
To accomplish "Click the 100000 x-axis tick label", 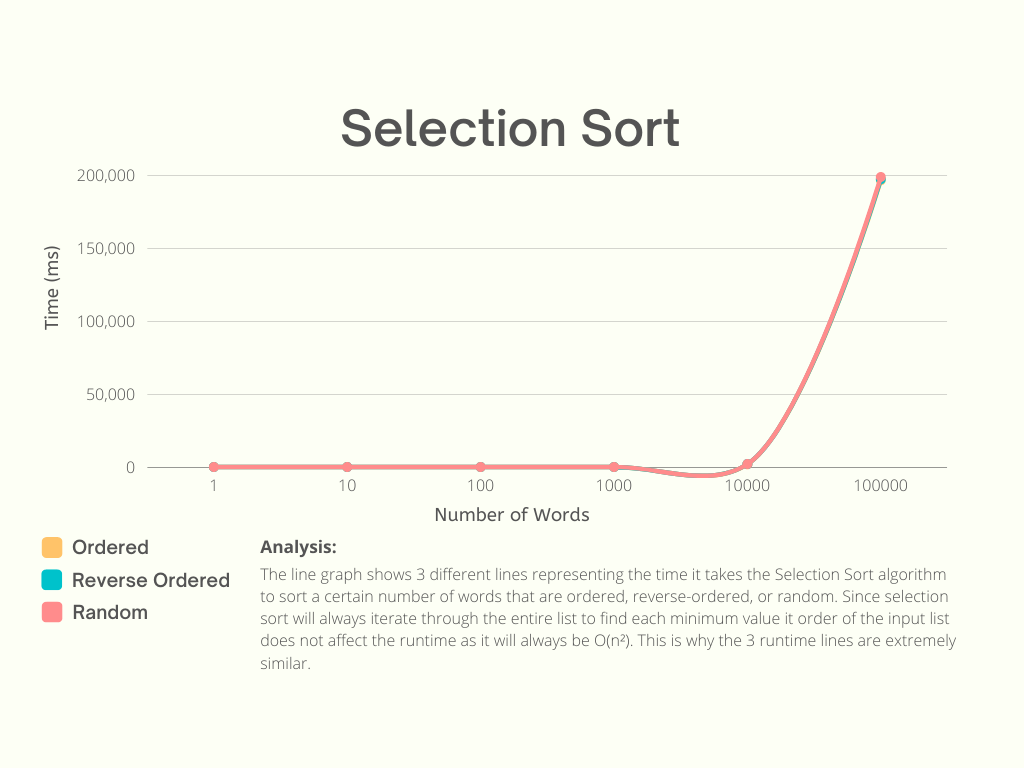I will click(880, 486).
